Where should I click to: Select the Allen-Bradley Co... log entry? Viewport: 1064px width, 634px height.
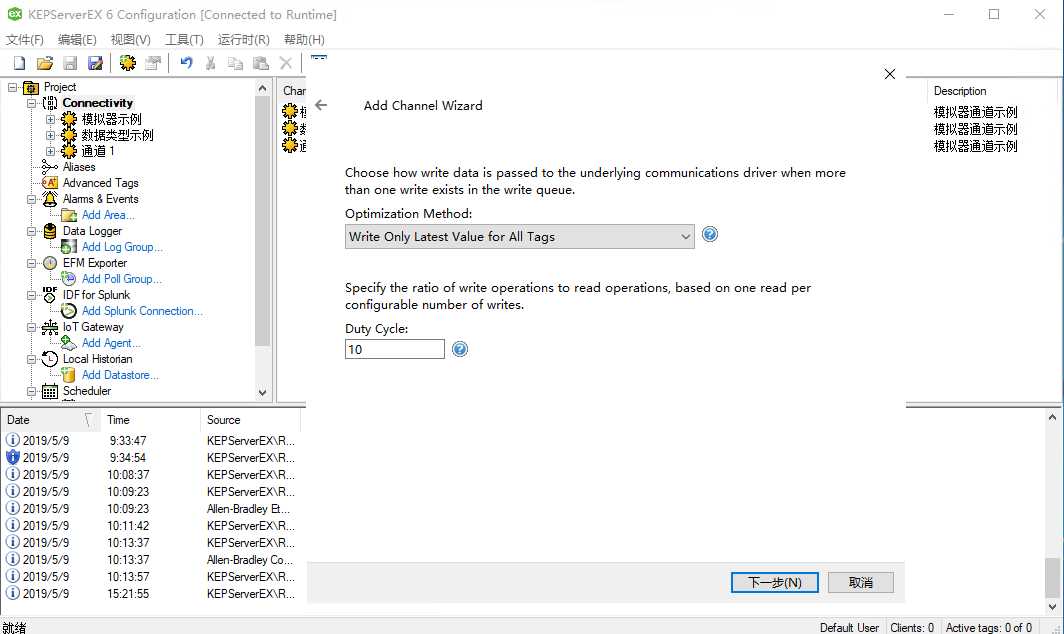tap(151, 559)
